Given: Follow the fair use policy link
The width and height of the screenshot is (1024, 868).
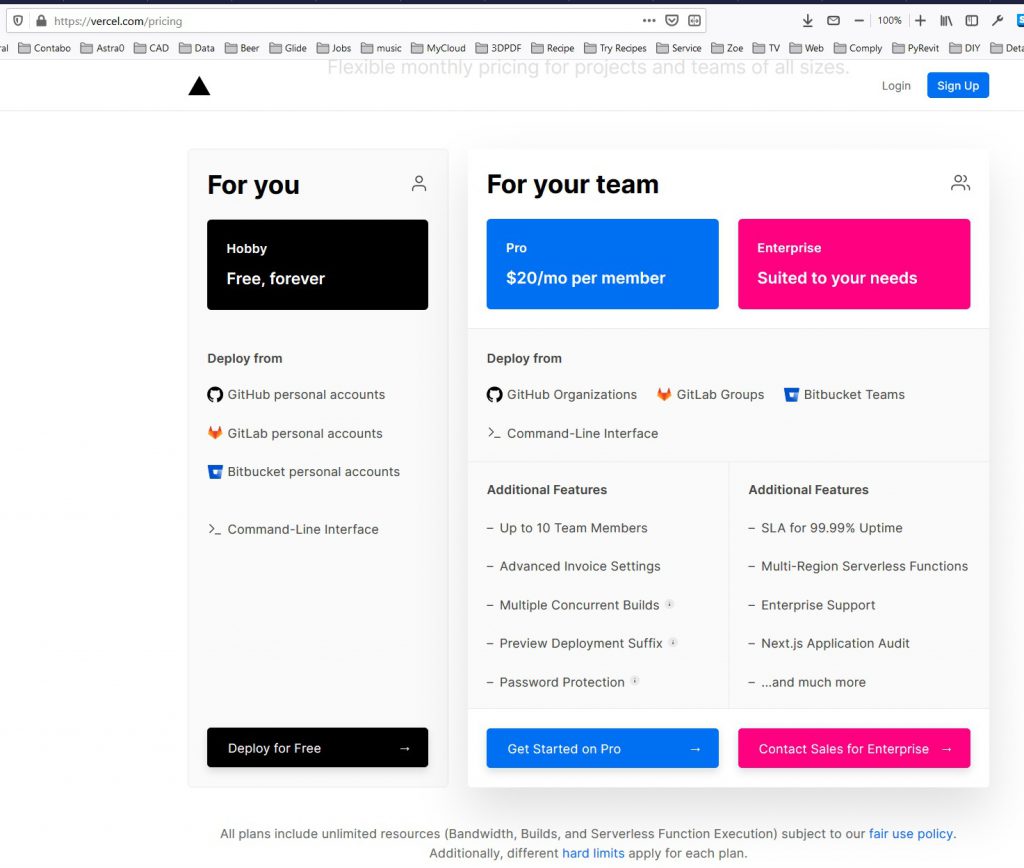Looking at the screenshot, I should (911, 833).
